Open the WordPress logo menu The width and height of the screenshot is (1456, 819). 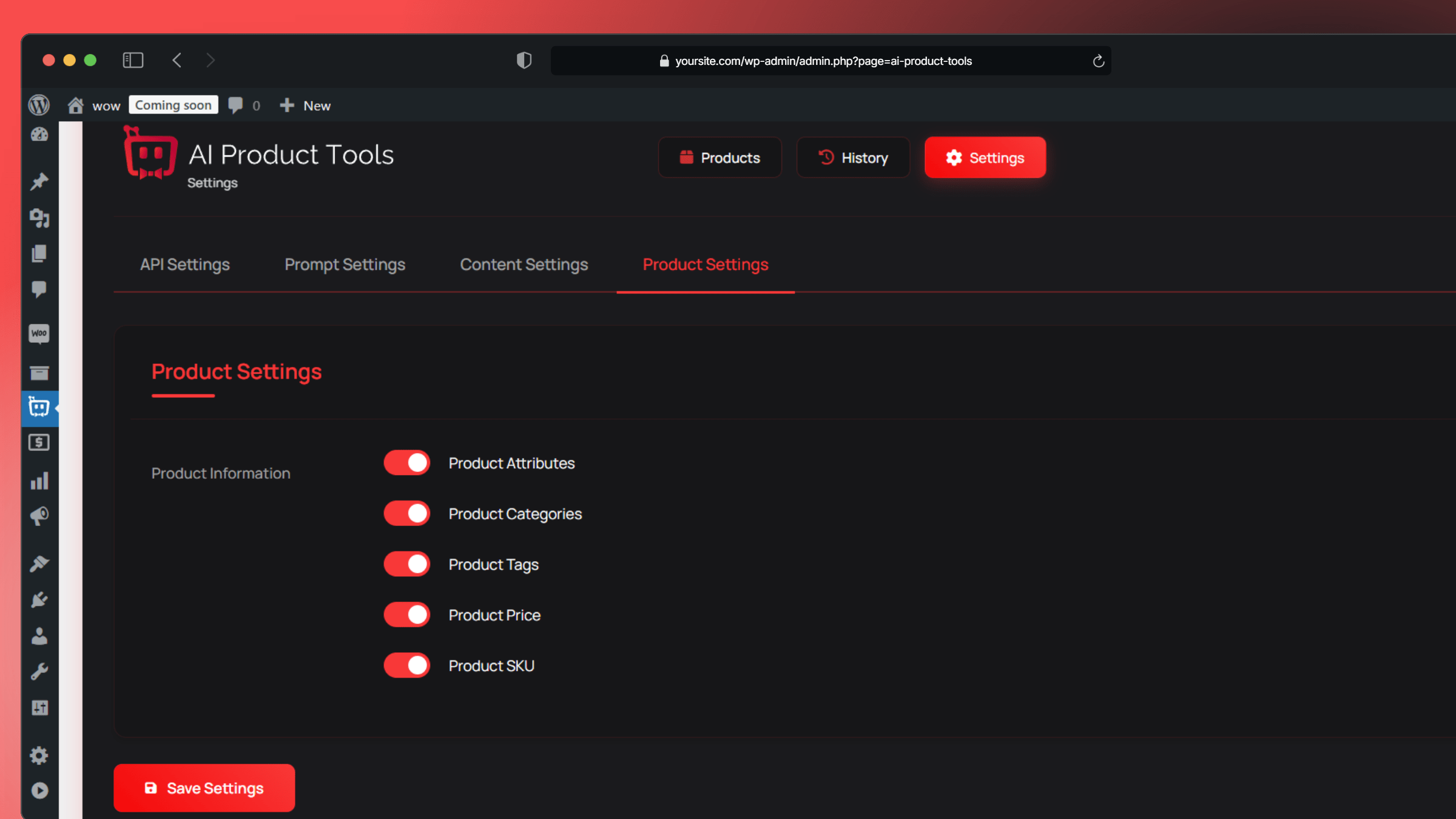[x=39, y=105]
